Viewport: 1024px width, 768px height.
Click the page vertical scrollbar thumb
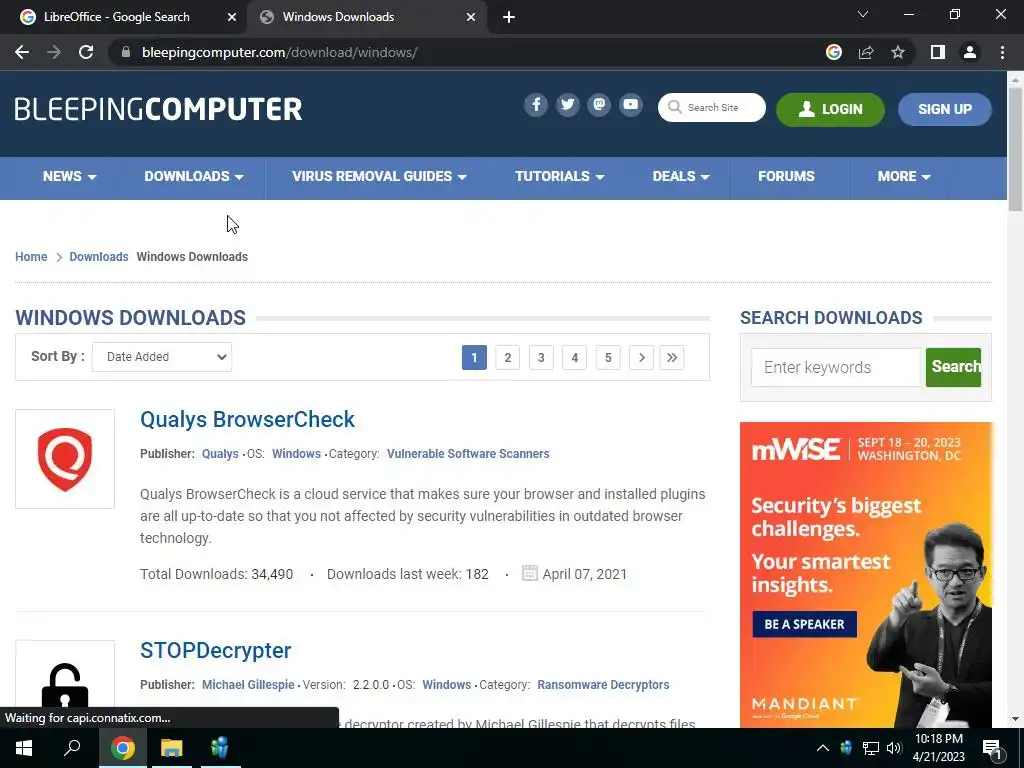click(x=1015, y=149)
